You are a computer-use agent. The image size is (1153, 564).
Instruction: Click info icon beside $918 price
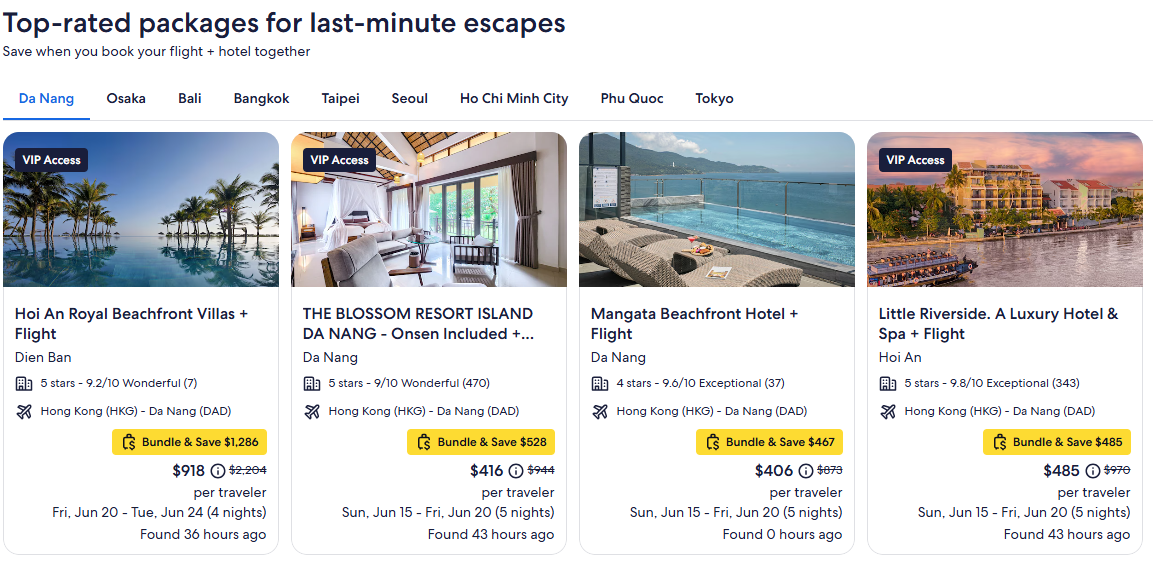pos(218,471)
